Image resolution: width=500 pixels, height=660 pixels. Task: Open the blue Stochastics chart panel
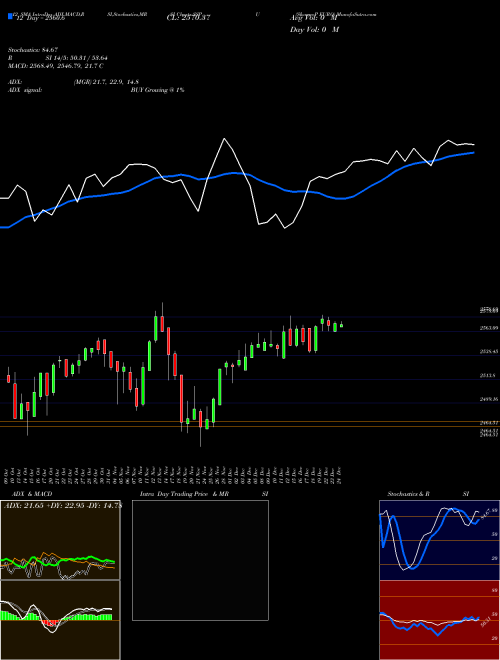[x=439, y=540]
